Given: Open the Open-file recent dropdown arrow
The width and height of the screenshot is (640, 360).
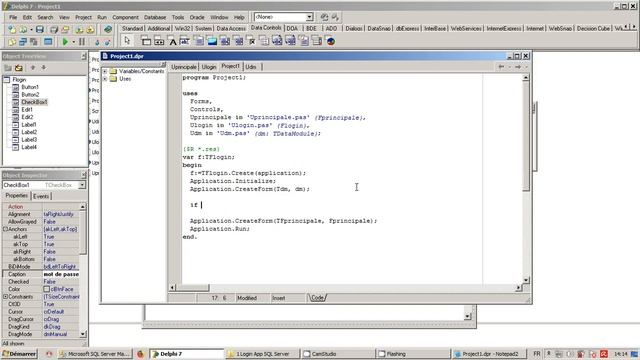Looking at the screenshot, I should pos(31,29).
